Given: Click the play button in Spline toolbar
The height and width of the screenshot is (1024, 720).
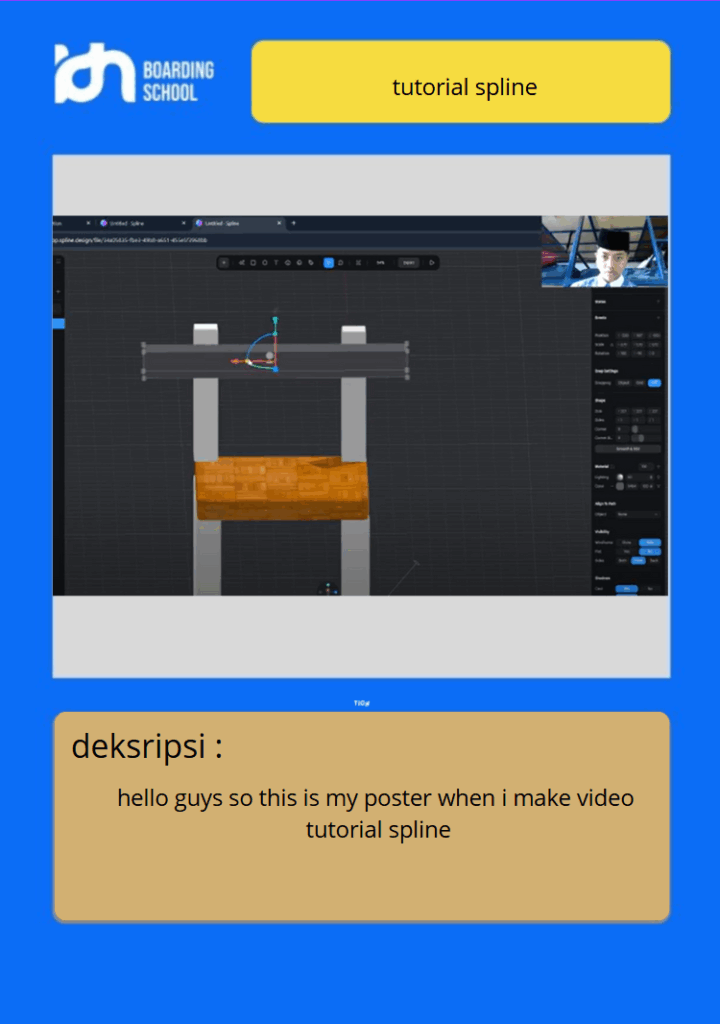Looking at the screenshot, I should click(432, 263).
